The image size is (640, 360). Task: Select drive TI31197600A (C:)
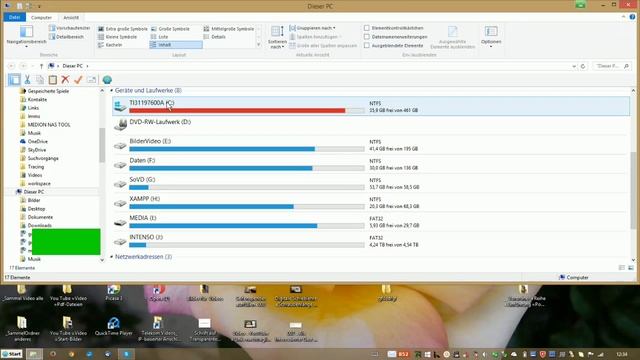pos(371,107)
